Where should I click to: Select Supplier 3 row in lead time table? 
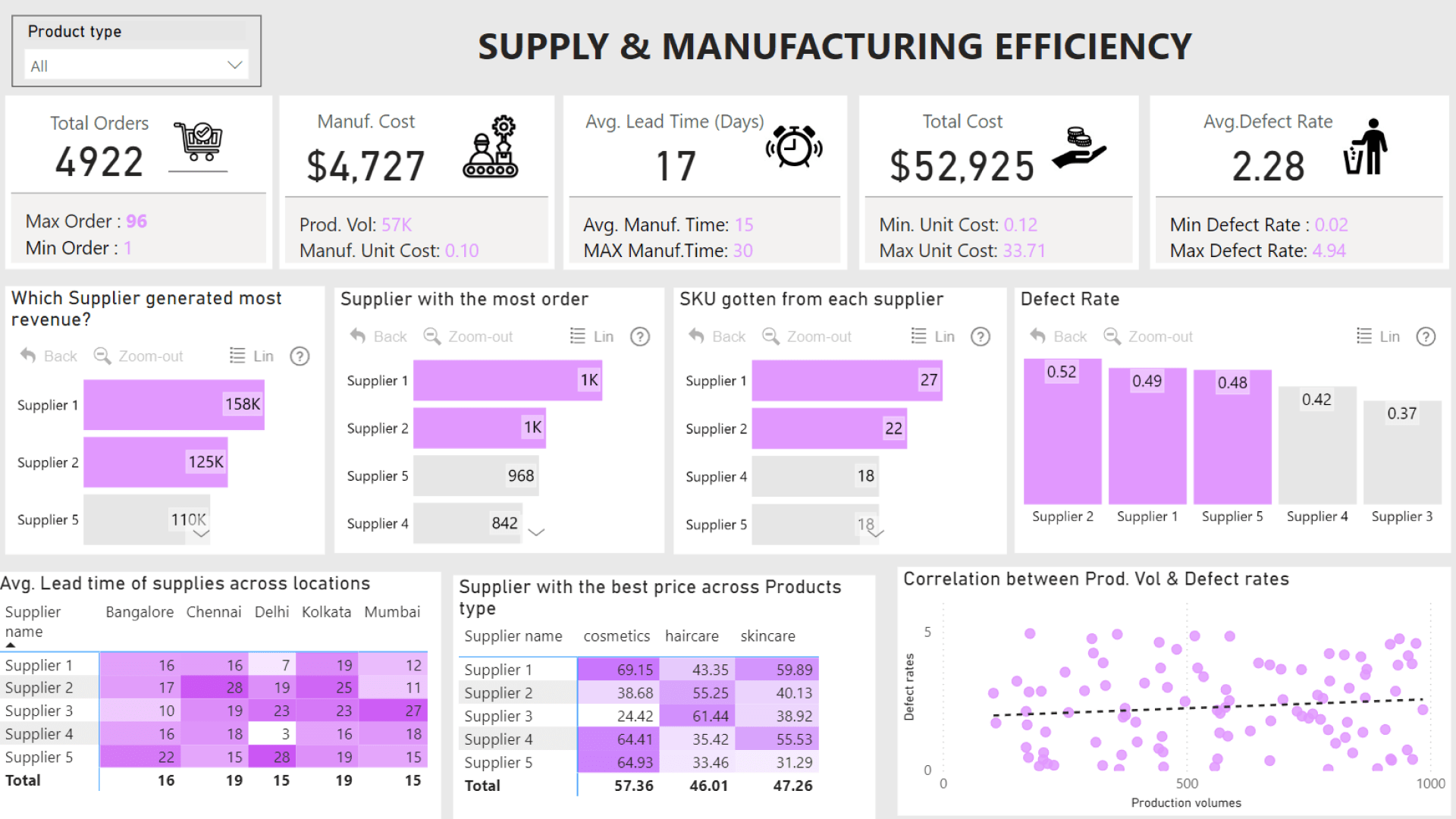point(215,711)
